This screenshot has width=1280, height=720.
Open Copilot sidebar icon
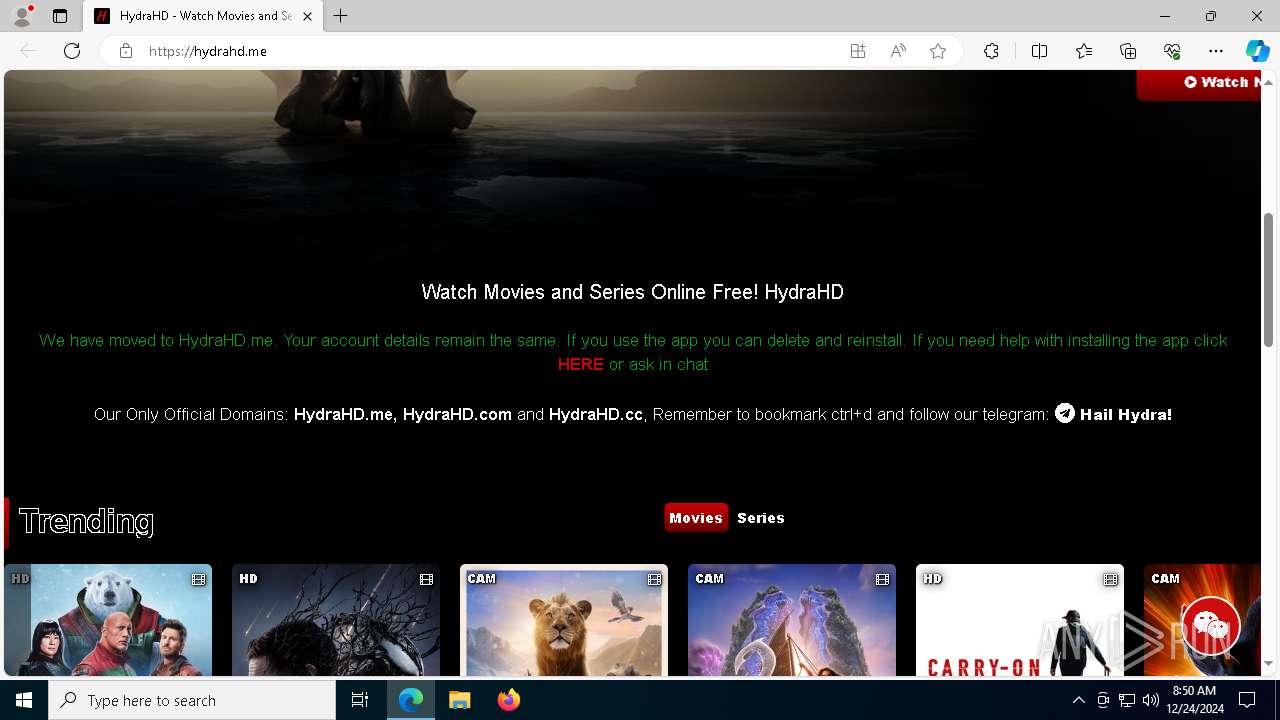pos(1257,51)
